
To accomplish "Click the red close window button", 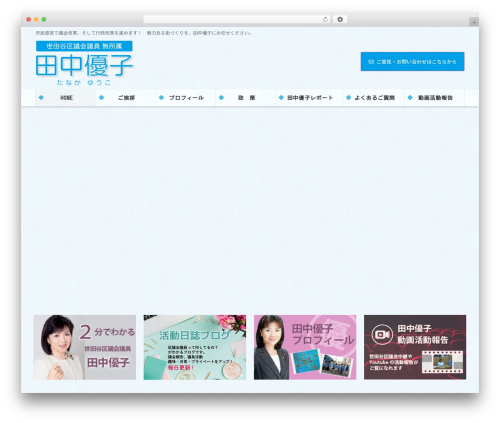I will pos(29,20).
